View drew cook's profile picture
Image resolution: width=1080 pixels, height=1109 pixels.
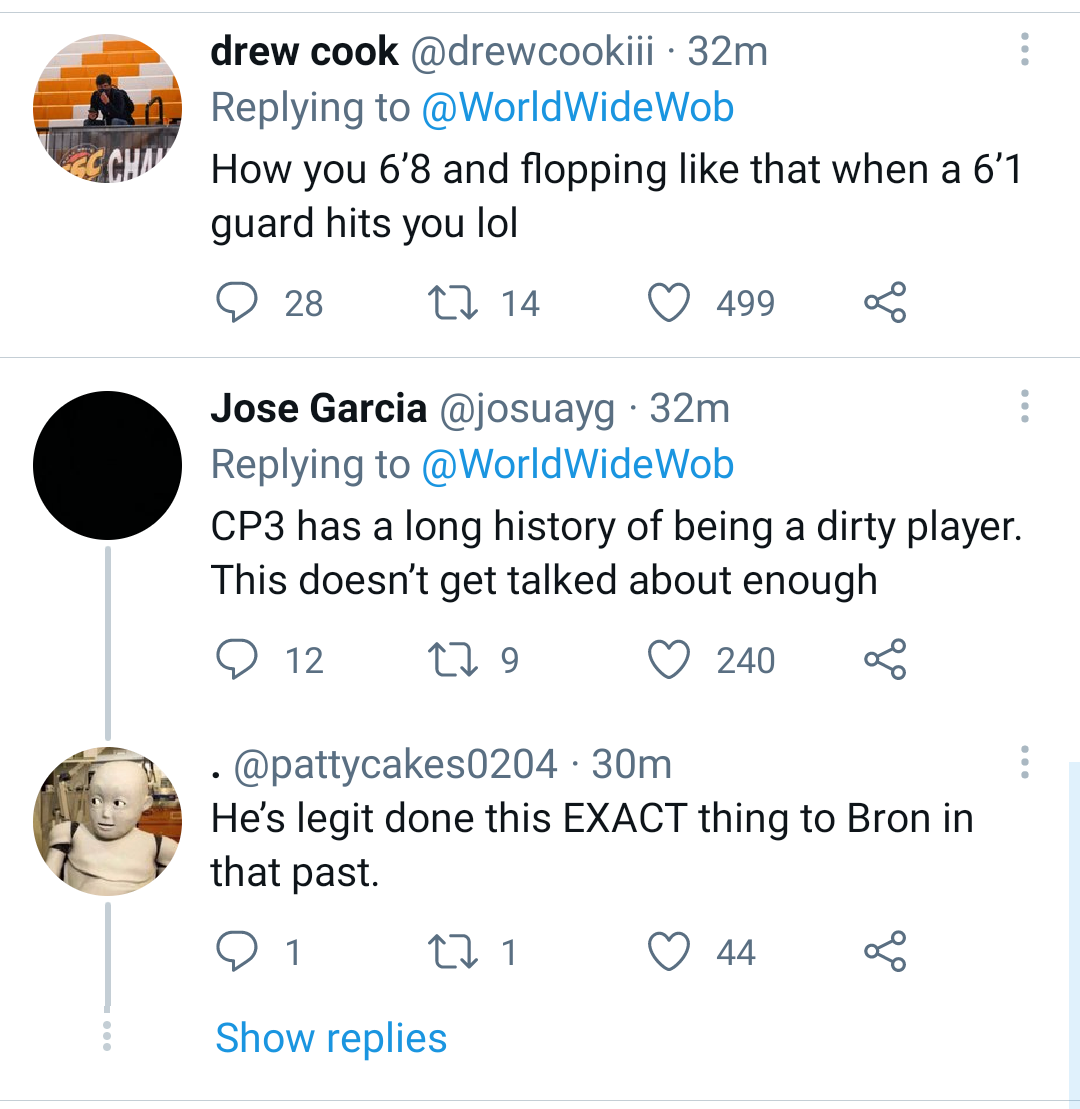[108, 109]
